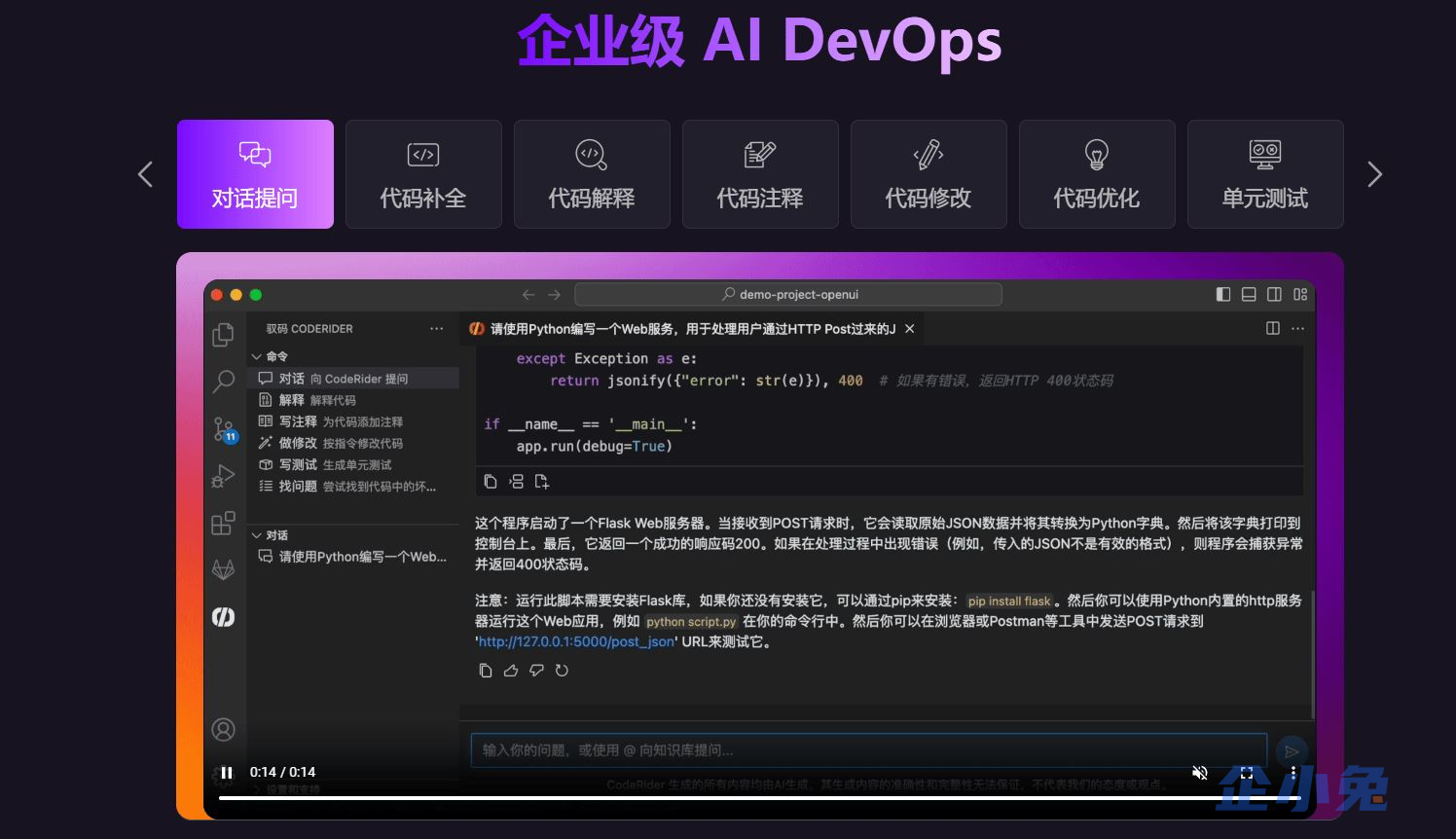
Task: Go to previous features with left arrow
Action: point(145,175)
